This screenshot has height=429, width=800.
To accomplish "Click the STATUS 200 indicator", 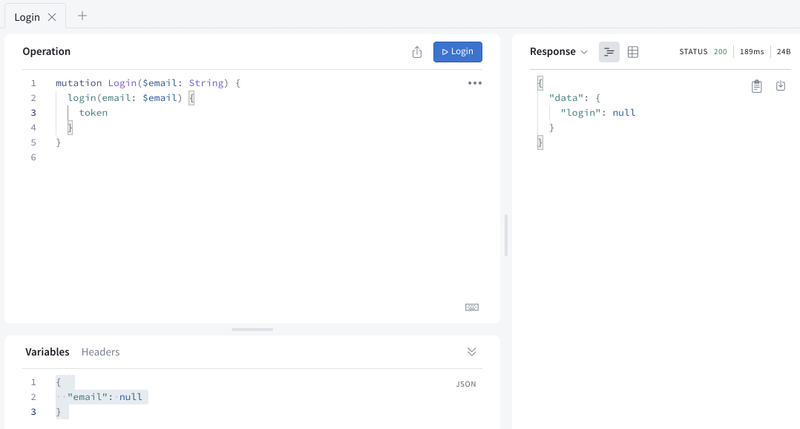I will (x=703, y=52).
